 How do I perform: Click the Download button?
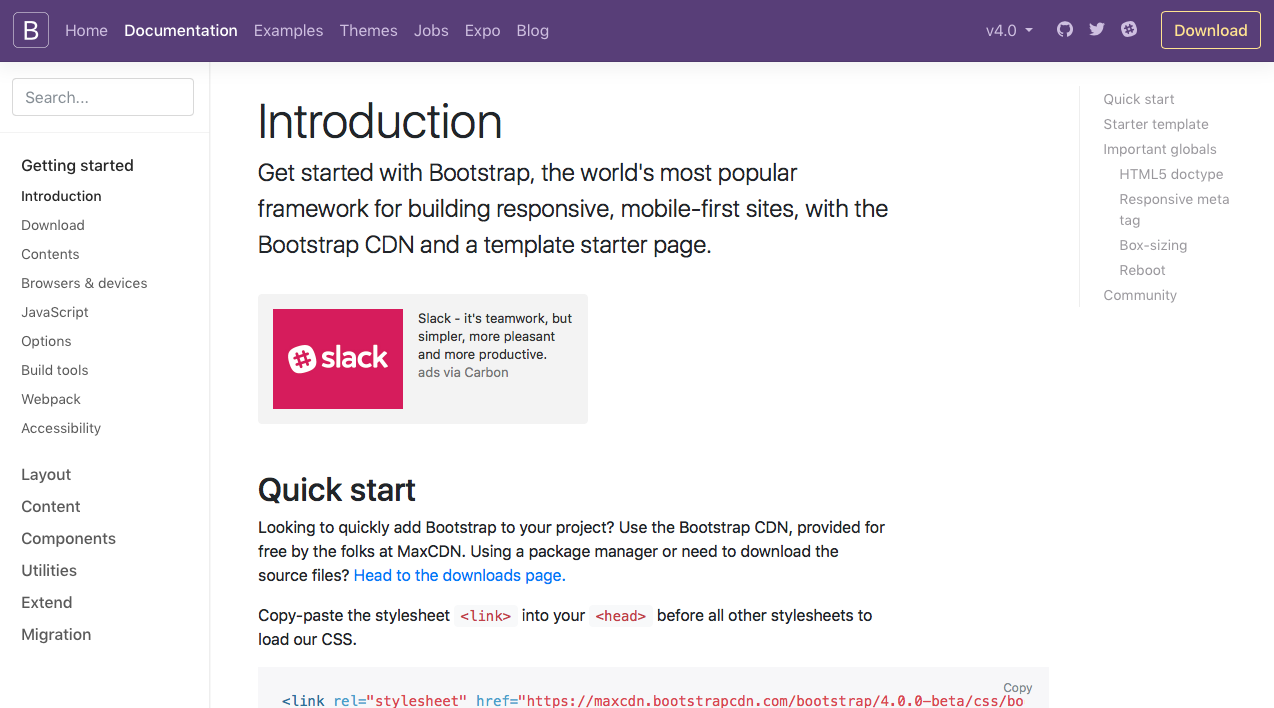pyautogui.click(x=1210, y=30)
